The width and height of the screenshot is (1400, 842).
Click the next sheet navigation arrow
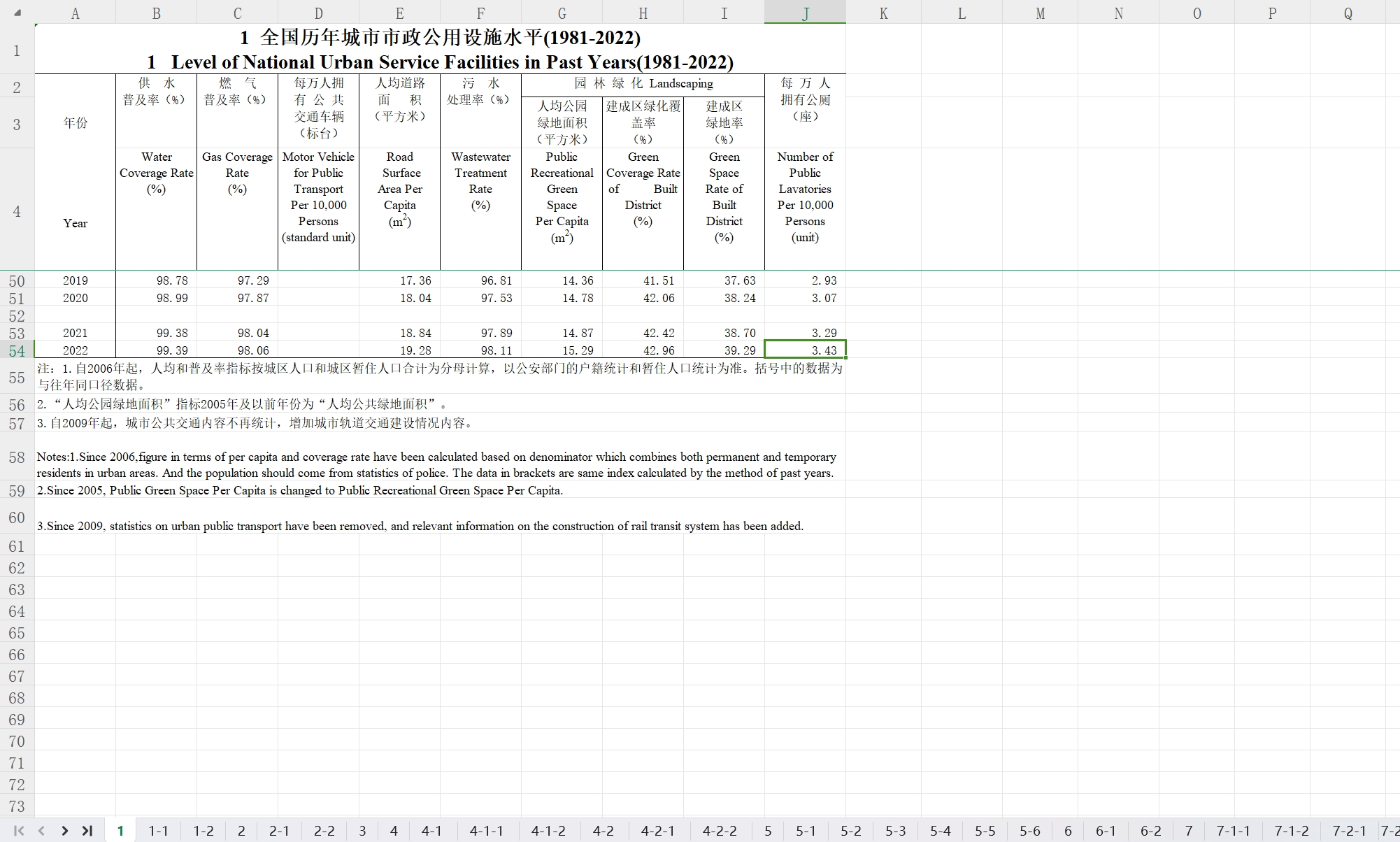(64, 831)
